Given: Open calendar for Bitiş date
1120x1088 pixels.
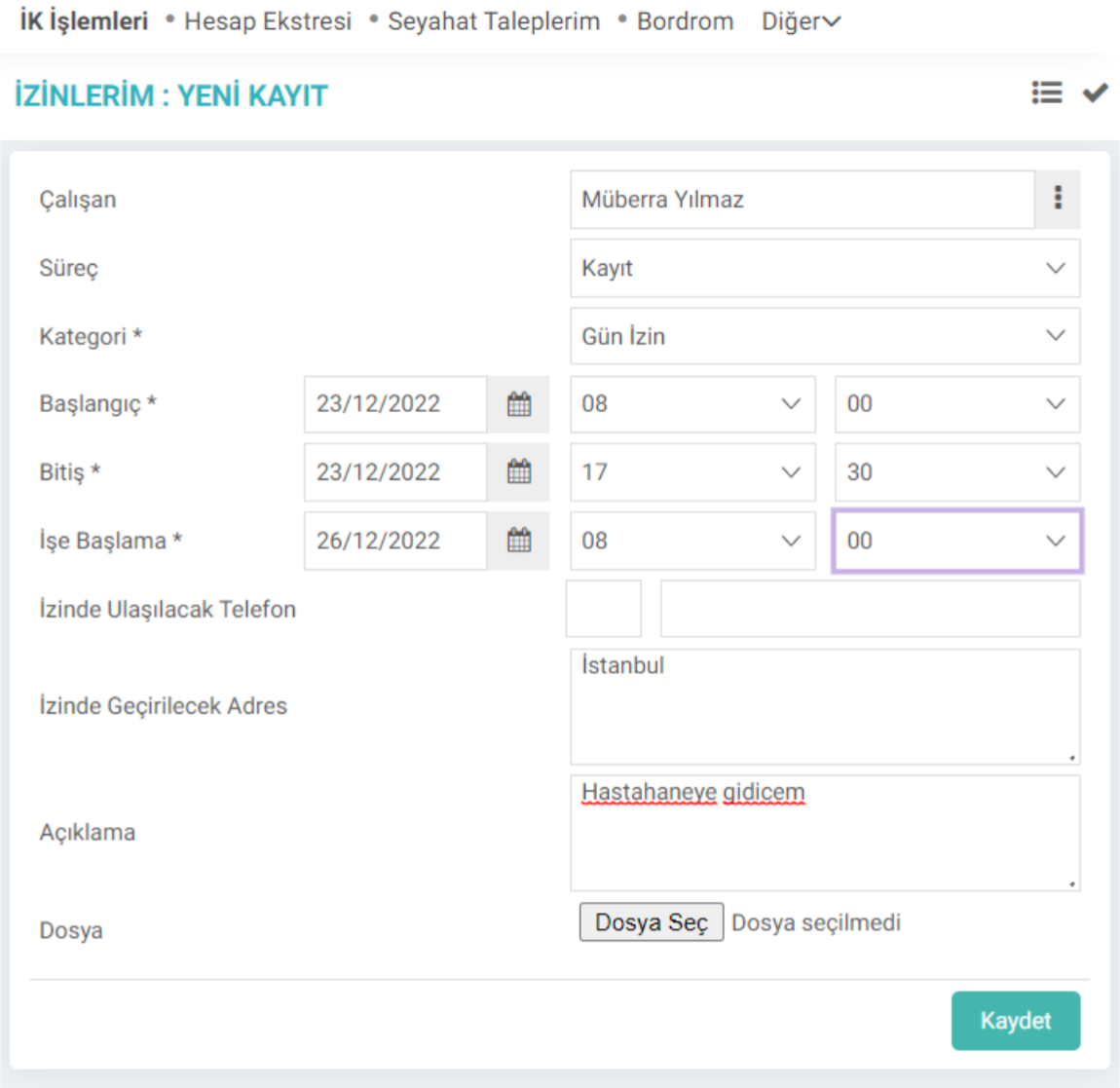Looking at the screenshot, I should [x=519, y=472].
